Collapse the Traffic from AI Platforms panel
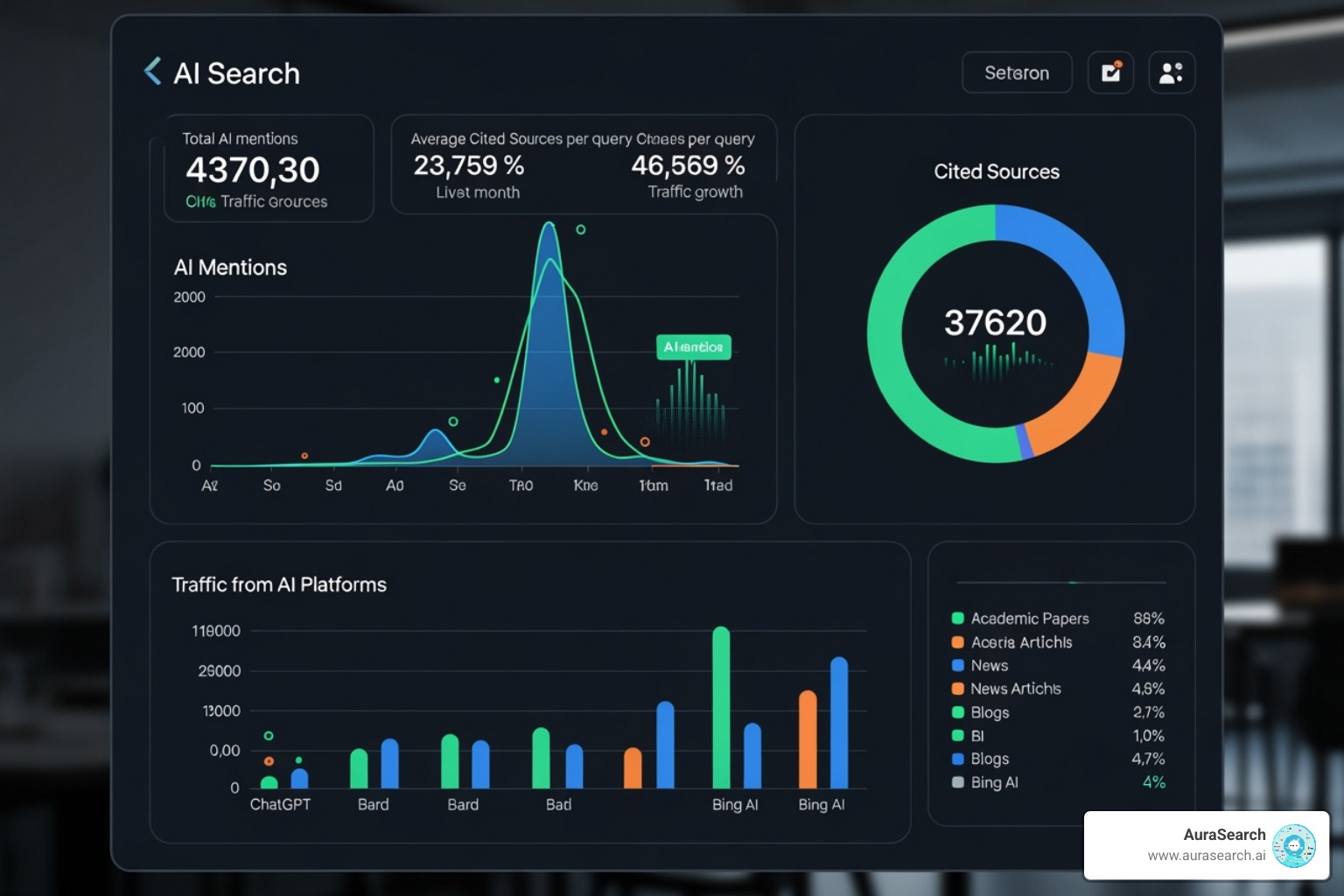 [279, 584]
